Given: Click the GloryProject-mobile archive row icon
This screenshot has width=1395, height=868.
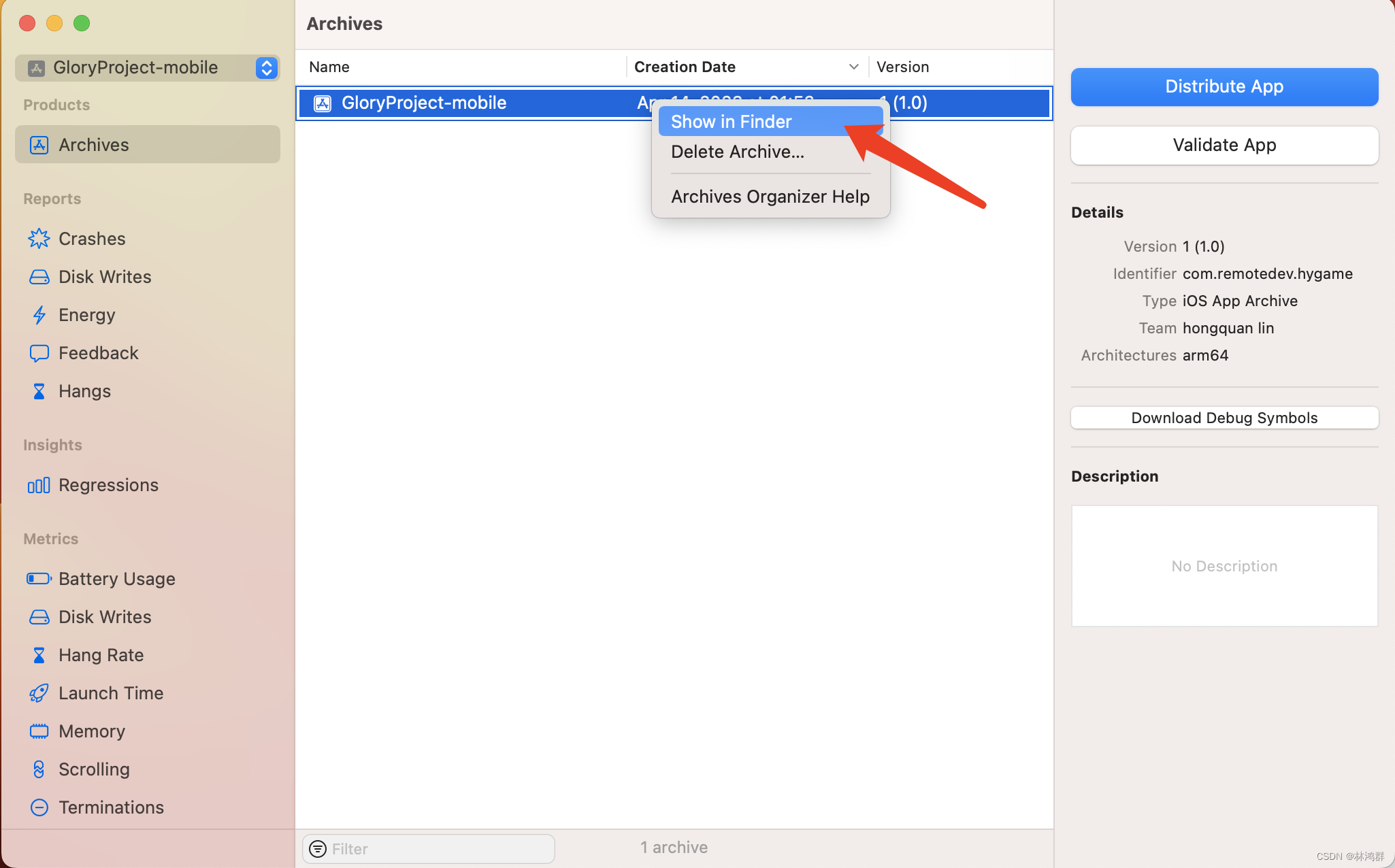Looking at the screenshot, I should [322, 103].
